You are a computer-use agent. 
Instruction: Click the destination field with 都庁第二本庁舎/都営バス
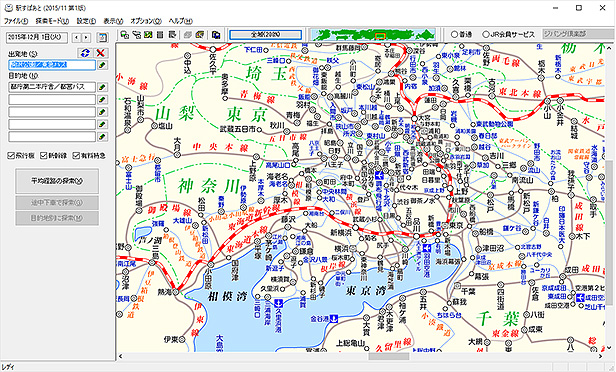pos(52,87)
